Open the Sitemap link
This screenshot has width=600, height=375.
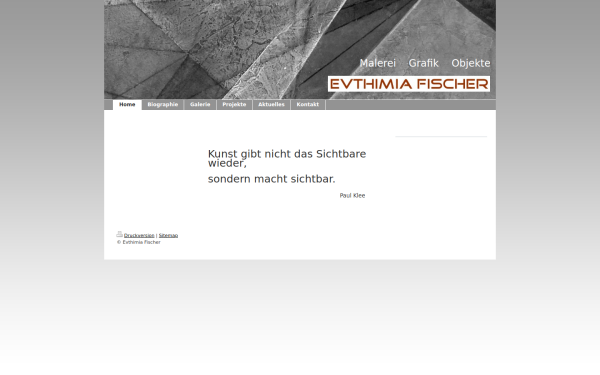click(x=168, y=235)
